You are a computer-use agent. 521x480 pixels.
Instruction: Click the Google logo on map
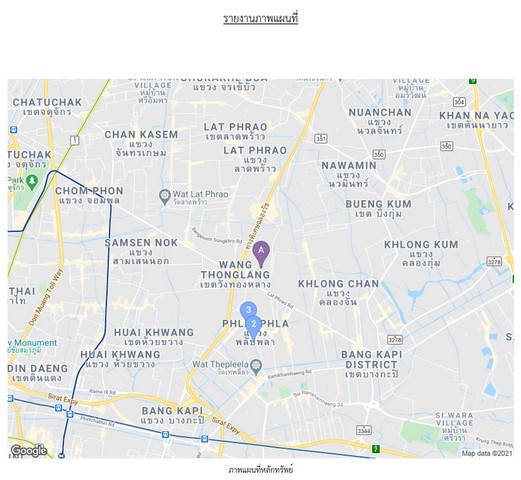(x=29, y=451)
